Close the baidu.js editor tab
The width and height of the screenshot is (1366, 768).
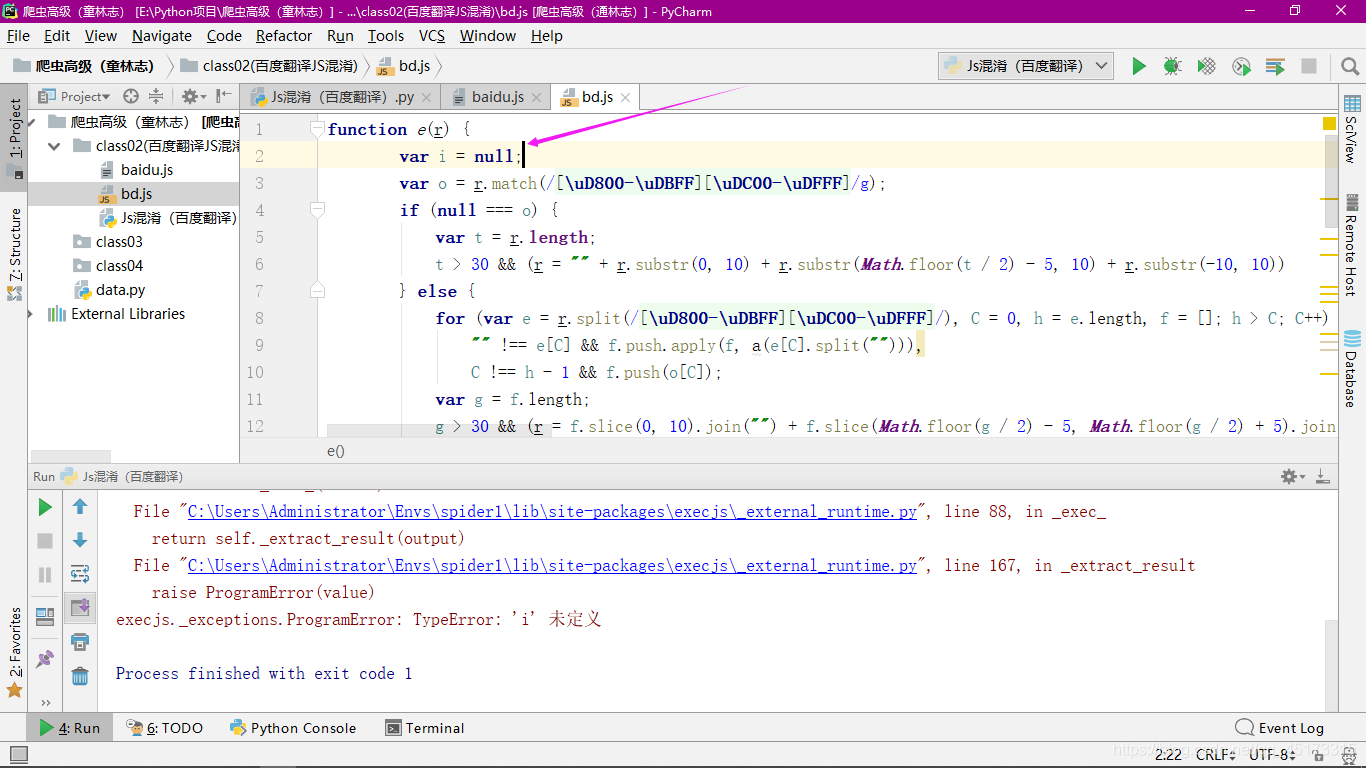tap(536, 97)
